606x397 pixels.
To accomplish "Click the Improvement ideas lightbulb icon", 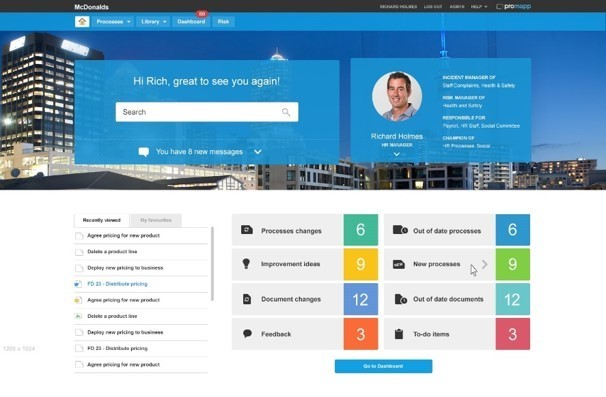I will point(246,264).
